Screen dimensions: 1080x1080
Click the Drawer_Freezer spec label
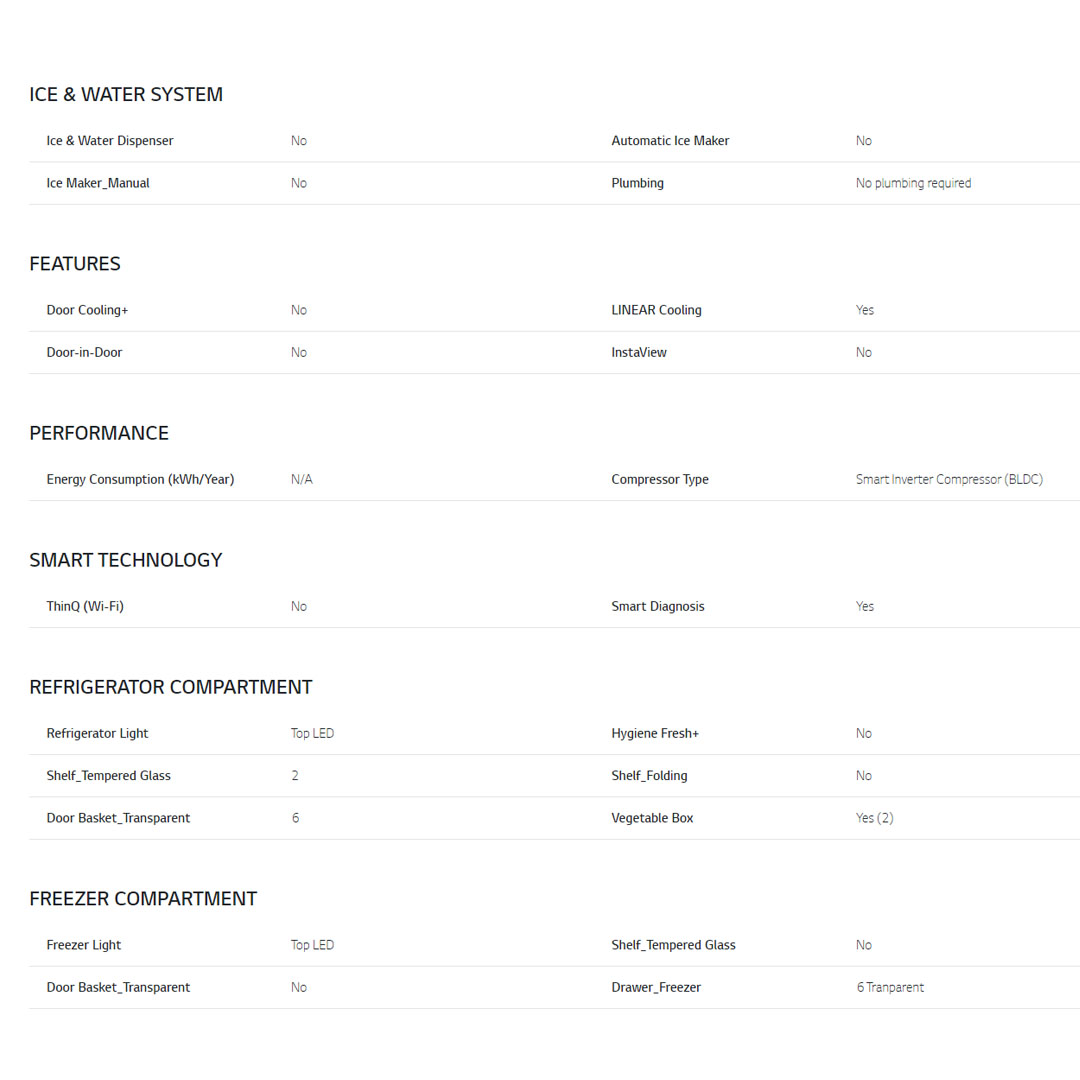656,987
